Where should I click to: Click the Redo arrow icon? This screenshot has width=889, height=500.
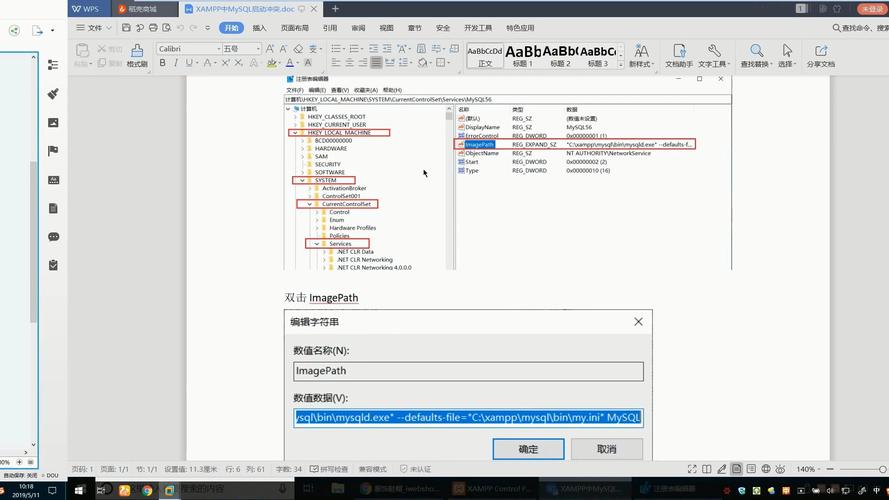tap(193, 28)
